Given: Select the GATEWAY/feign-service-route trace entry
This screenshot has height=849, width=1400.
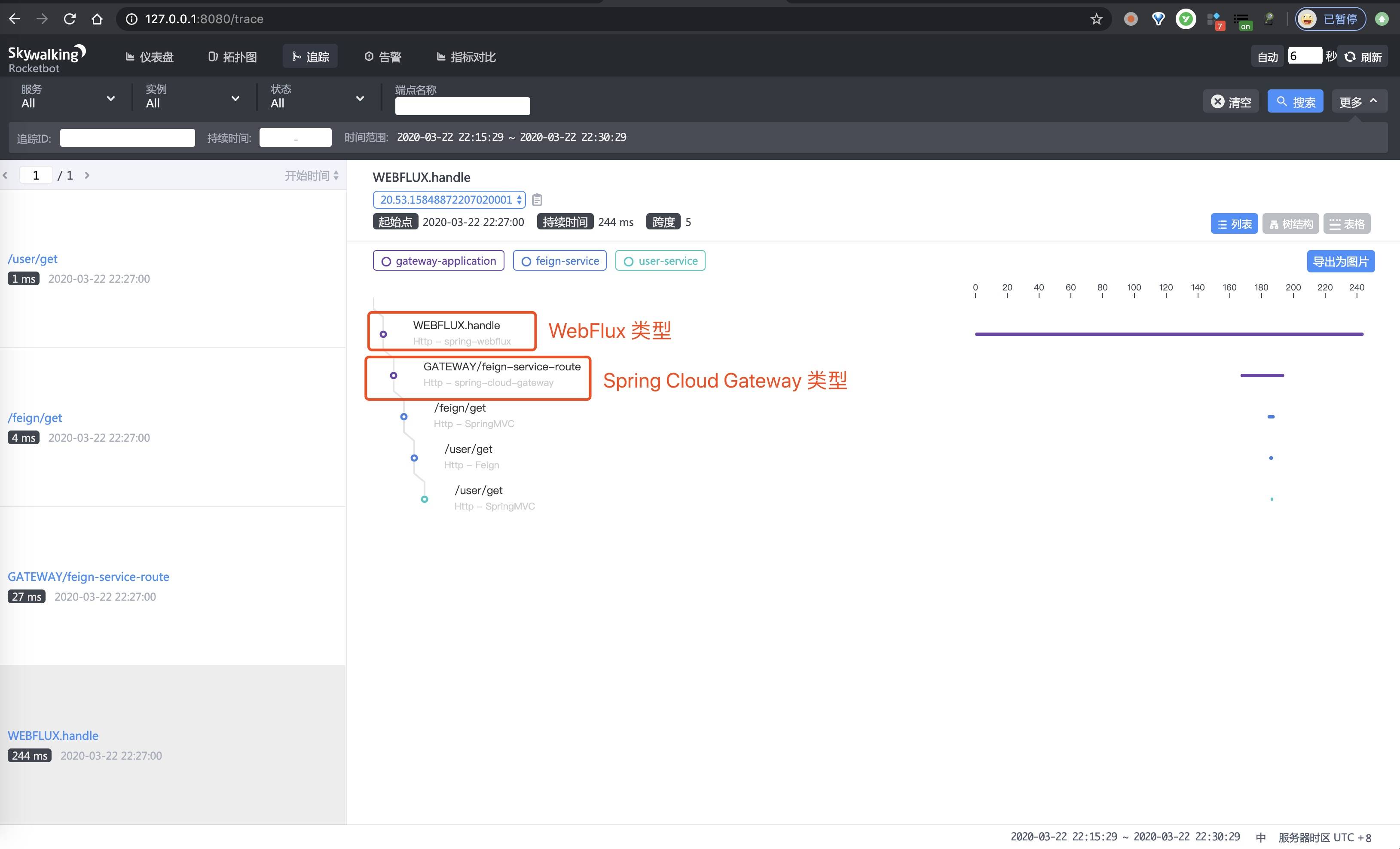Looking at the screenshot, I should [173, 586].
